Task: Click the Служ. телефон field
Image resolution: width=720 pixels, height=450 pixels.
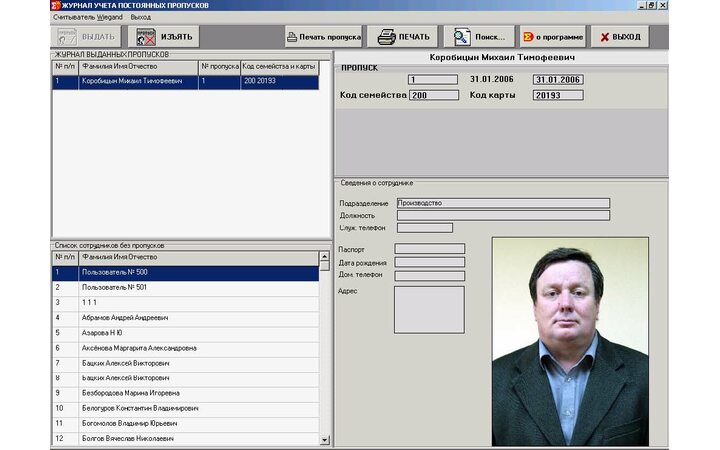Action: tap(425, 228)
